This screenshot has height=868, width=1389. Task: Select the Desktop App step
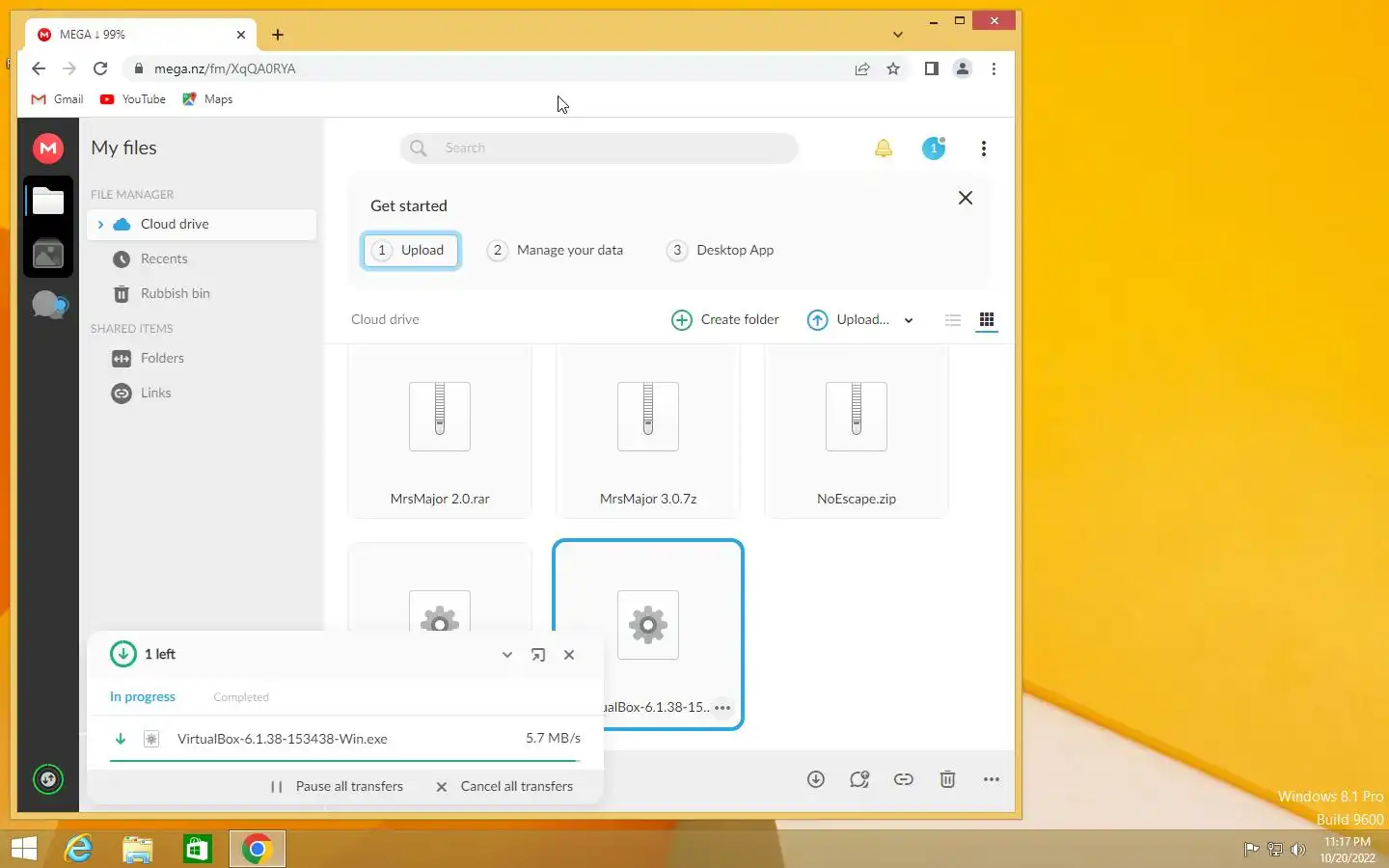click(721, 251)
